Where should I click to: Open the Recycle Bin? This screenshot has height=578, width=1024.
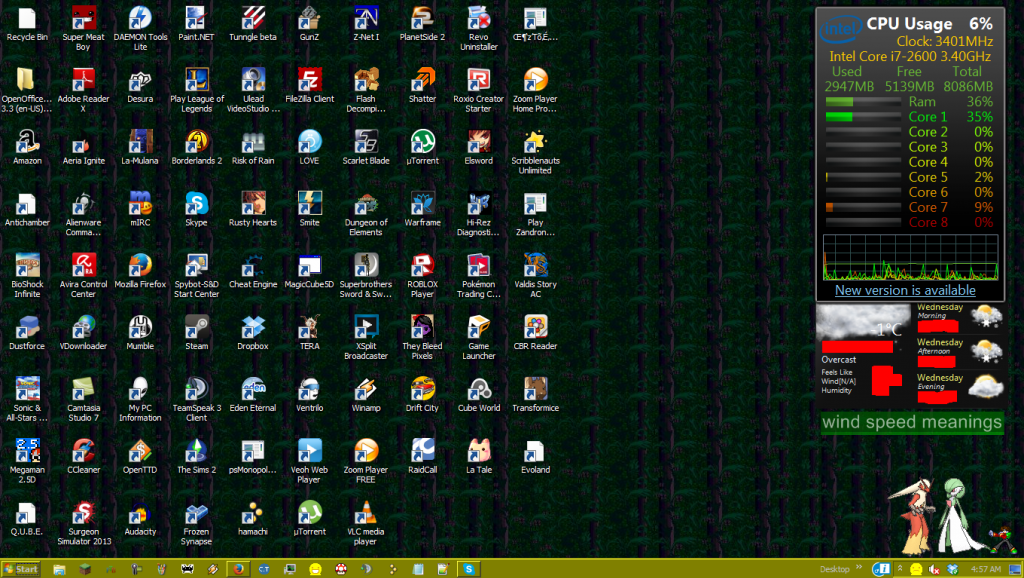tap(27, 18)
